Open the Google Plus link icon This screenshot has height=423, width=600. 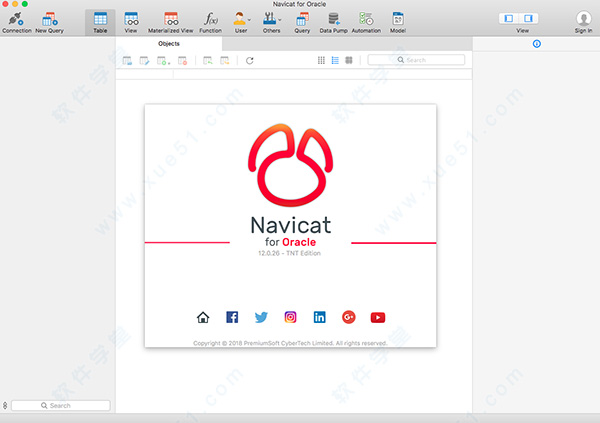[x=349, y=317]
